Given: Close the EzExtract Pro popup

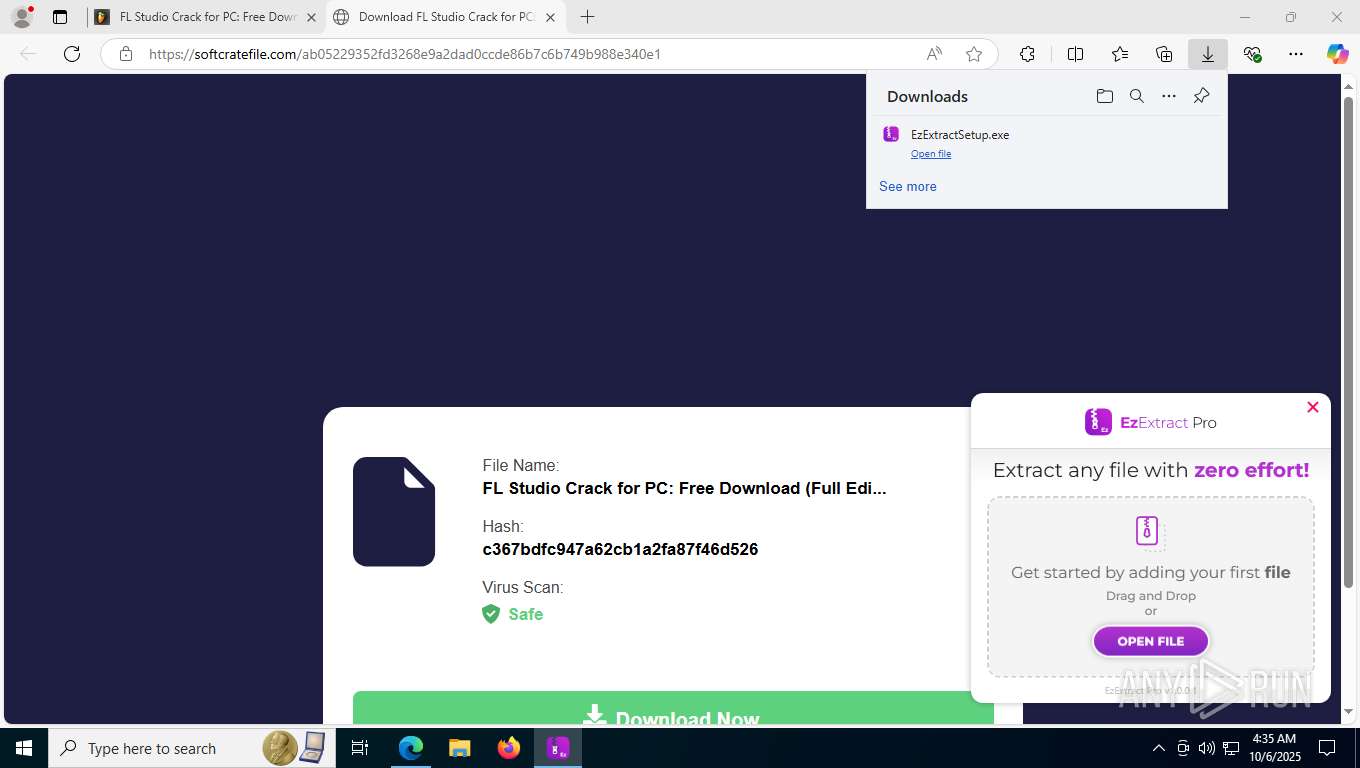Looking at the screenshot, I should click(x=1313, y=407).
